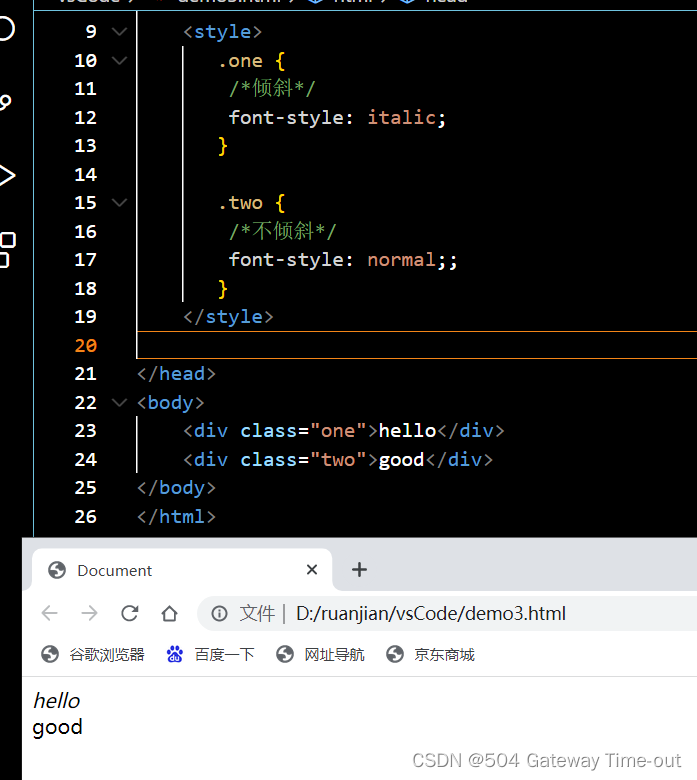The width and height of the screenshot is (697, 780).
Task: Open the Source Control activity bar icon
Action: click(5, 102)
